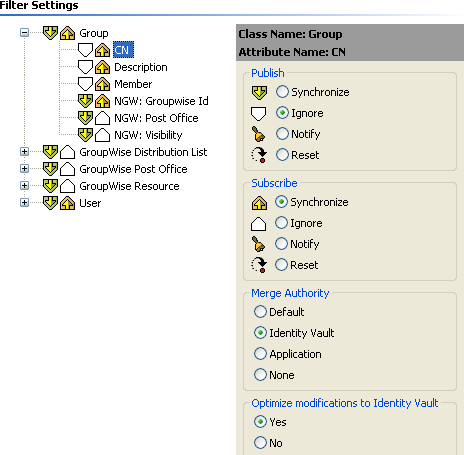Image resolution: width=464 pixels, height=455 pixels.
Task: Set Merge Authority to Default
Action: point(260,312)
